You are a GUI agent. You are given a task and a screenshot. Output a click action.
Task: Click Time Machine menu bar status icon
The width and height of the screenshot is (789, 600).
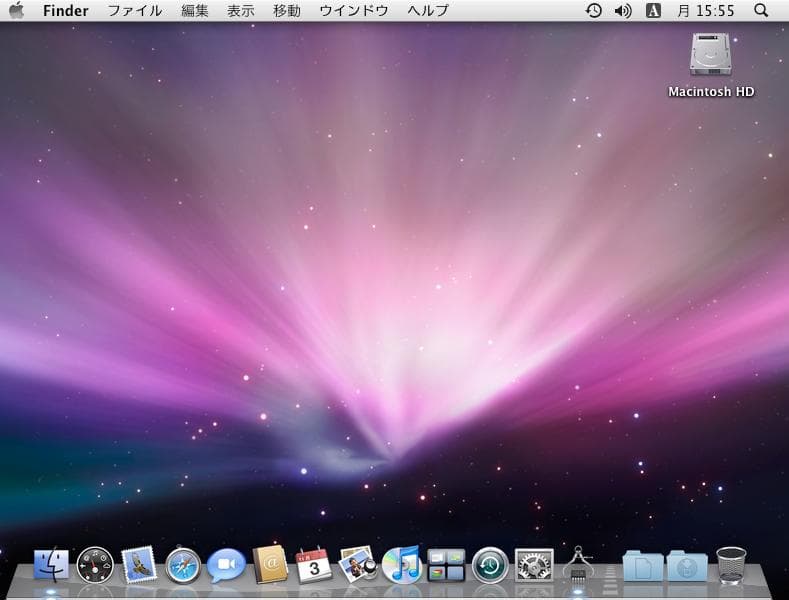[x=594, y=11]
